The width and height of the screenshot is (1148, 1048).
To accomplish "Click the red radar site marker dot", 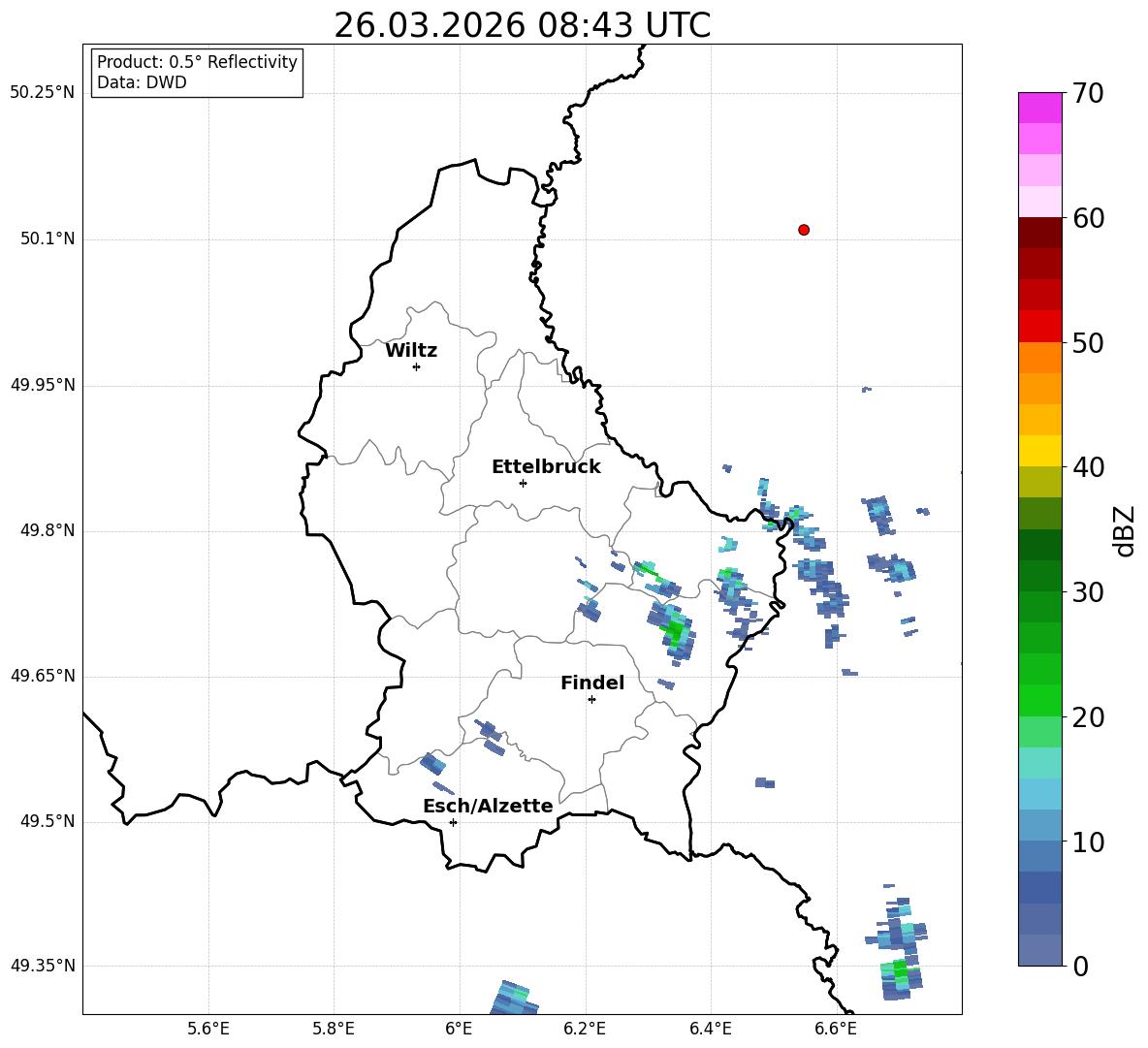I will 804,230.
